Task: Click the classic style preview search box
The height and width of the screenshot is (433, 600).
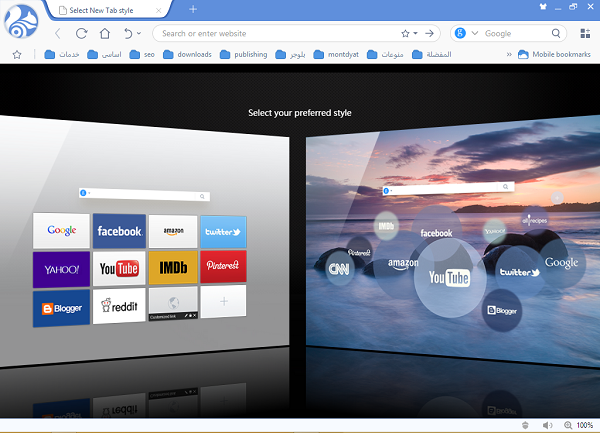Action: click(144, 194)
